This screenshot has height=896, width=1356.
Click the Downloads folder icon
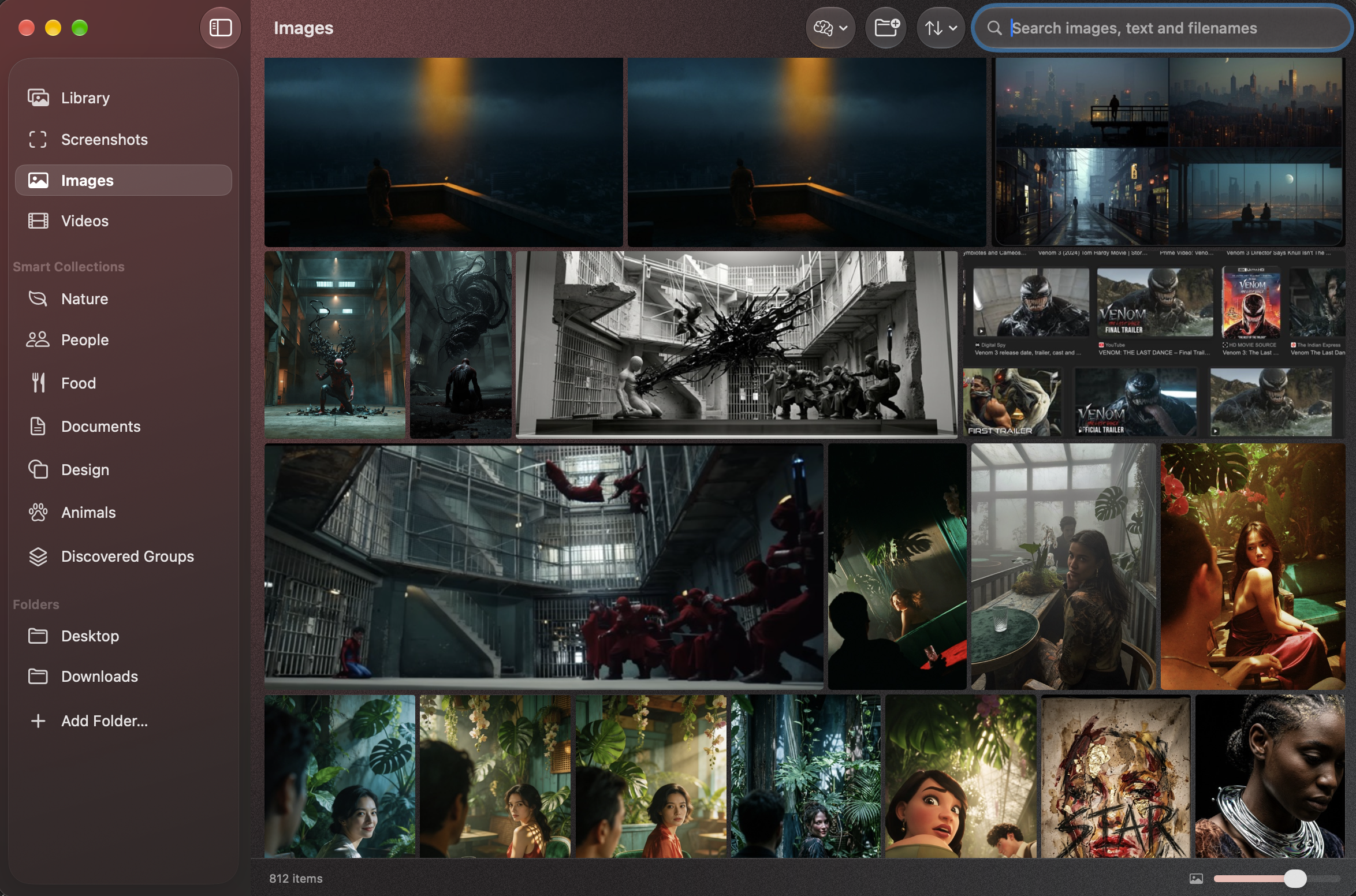pyautogui.click(x=38, y=676)
